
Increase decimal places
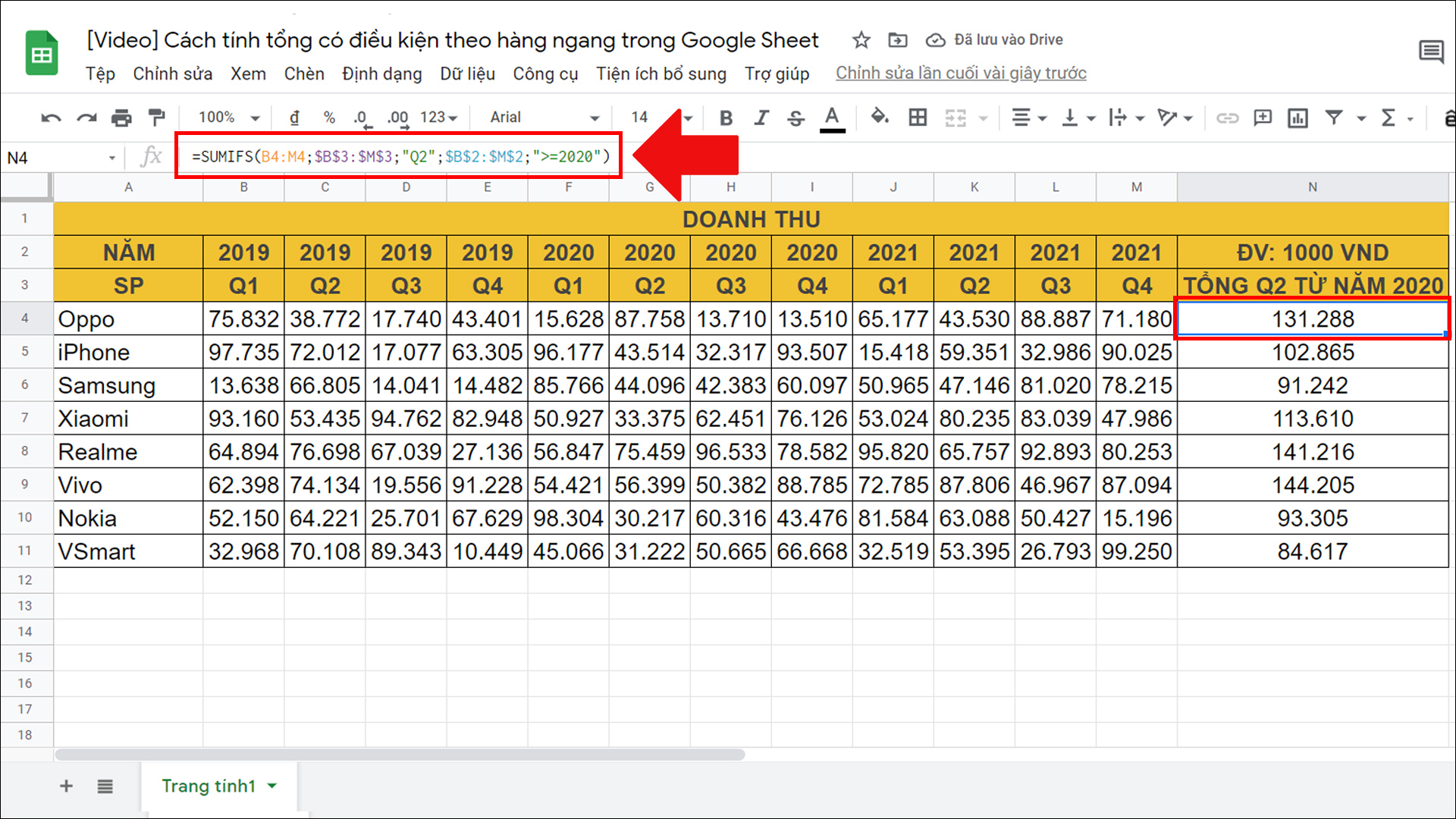pyautogui.click(x=398, y=118)
